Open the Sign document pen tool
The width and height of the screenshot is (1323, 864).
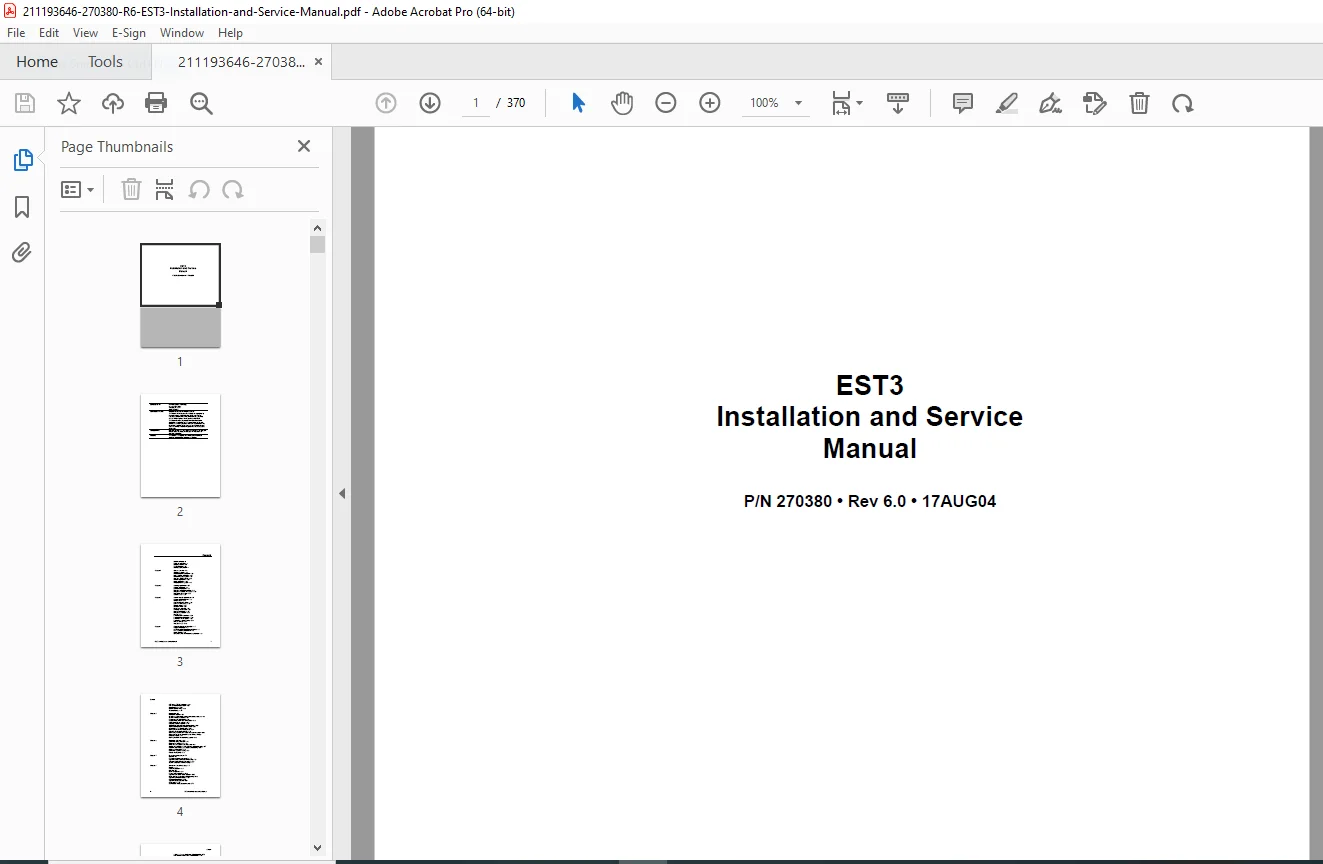(x=1051, y=103)
